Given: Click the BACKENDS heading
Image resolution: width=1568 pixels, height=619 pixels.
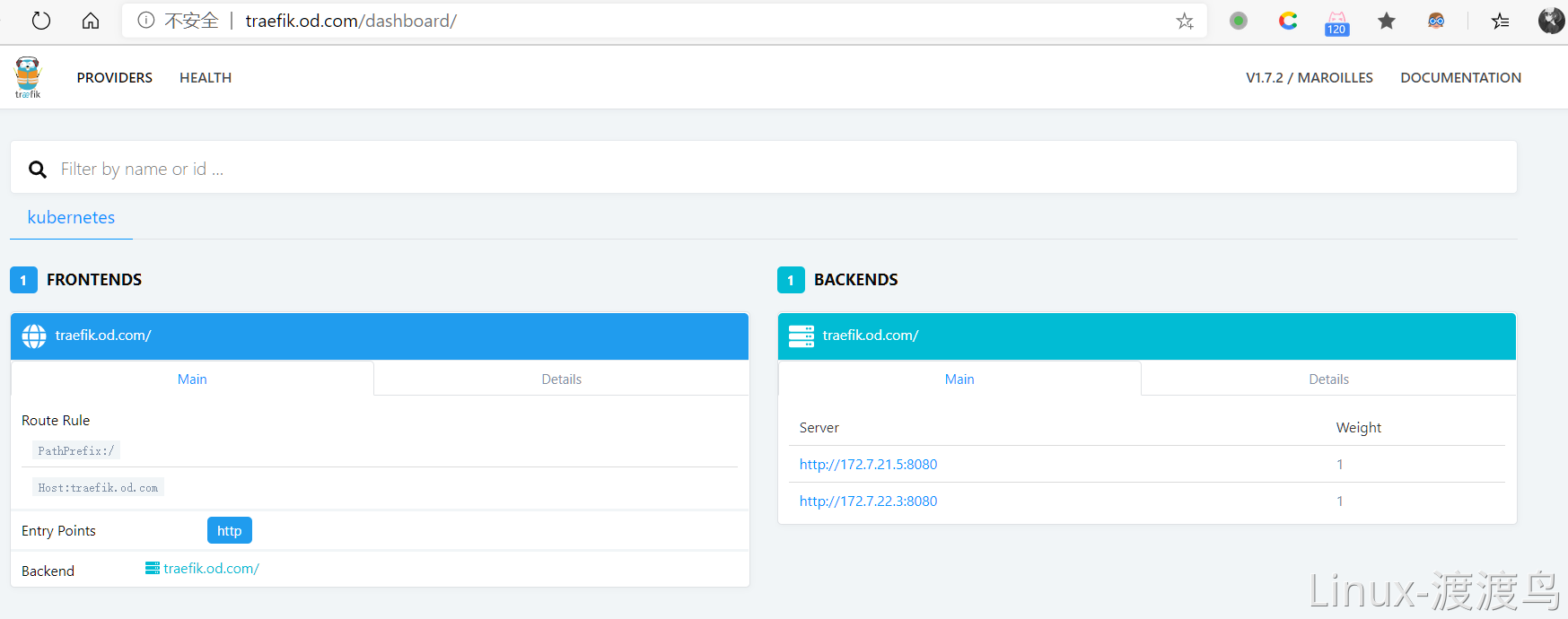Looking at the screenshot, I should pyautogui.click(x=855, y=279).
